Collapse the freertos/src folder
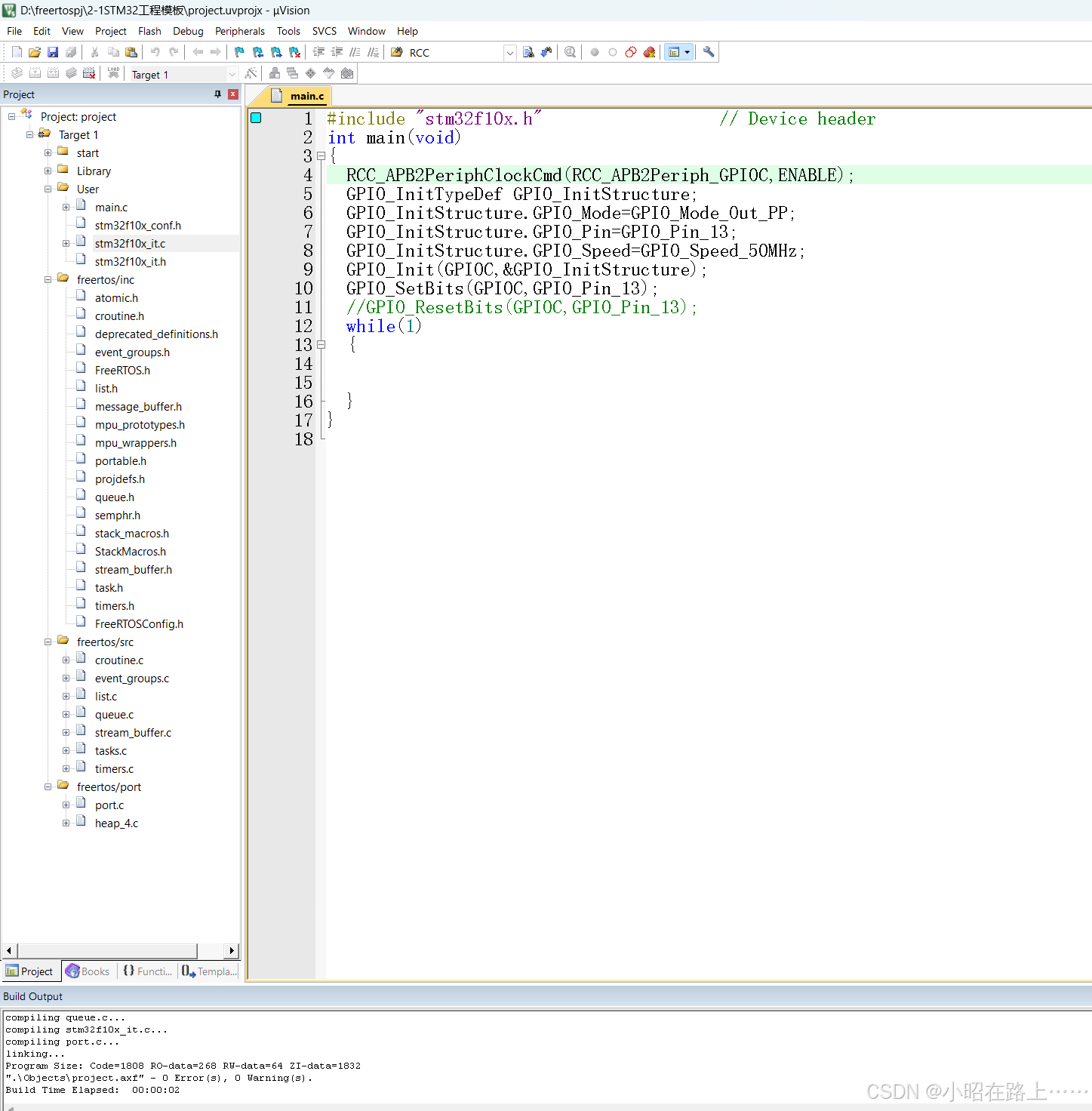 pos(48,642)
